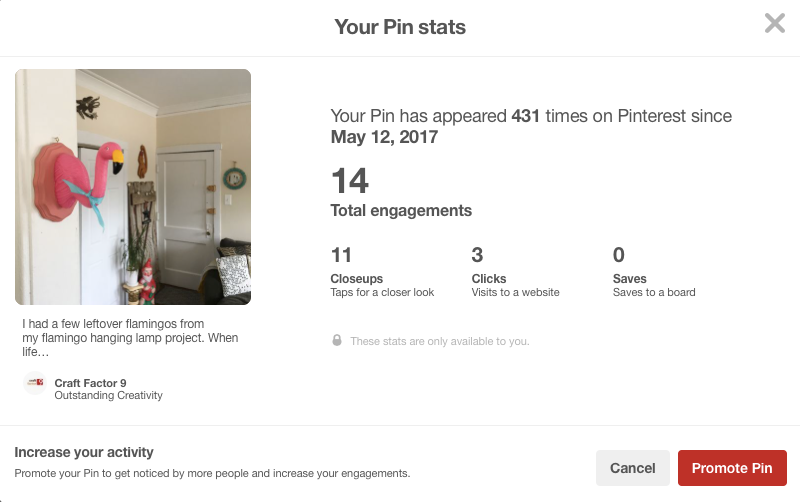Image resolution: width=800 pixels, height=502 pixels.
Task: Select the Saves stat label
Action: (630, 279)
